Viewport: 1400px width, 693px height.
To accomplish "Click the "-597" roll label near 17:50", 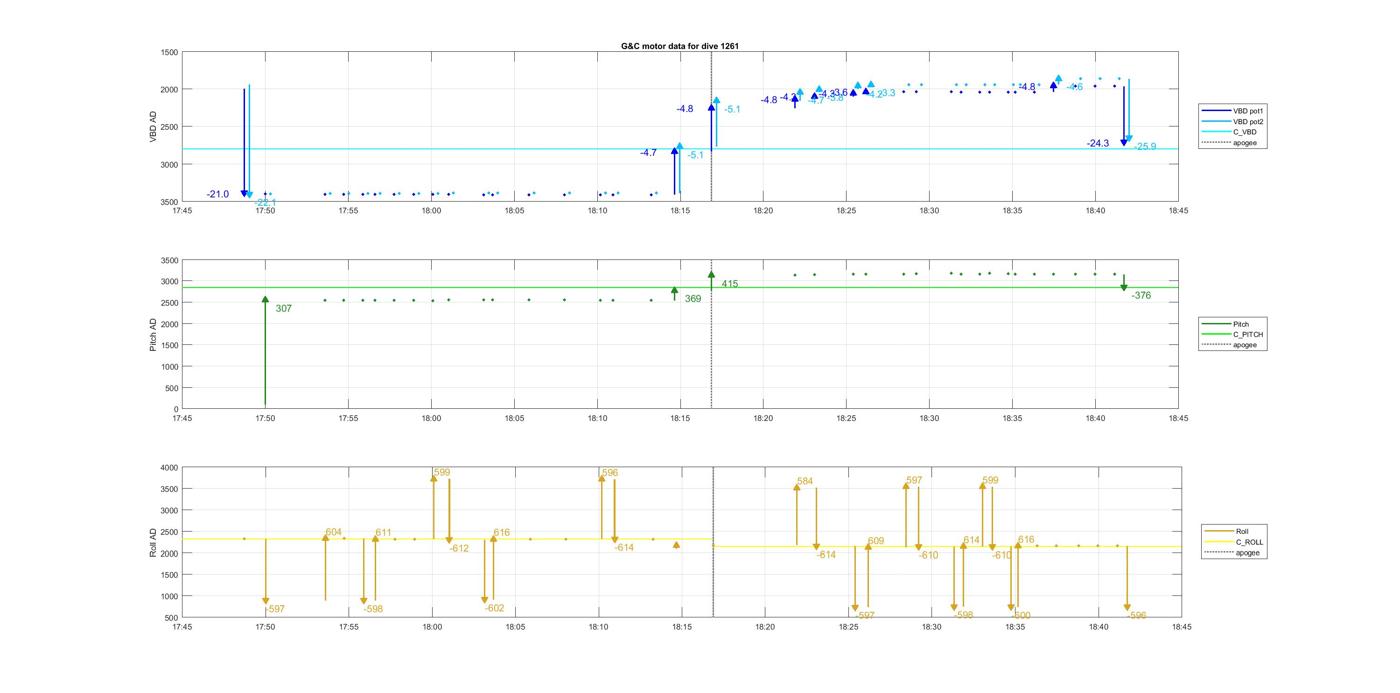I will click(275, 609).
